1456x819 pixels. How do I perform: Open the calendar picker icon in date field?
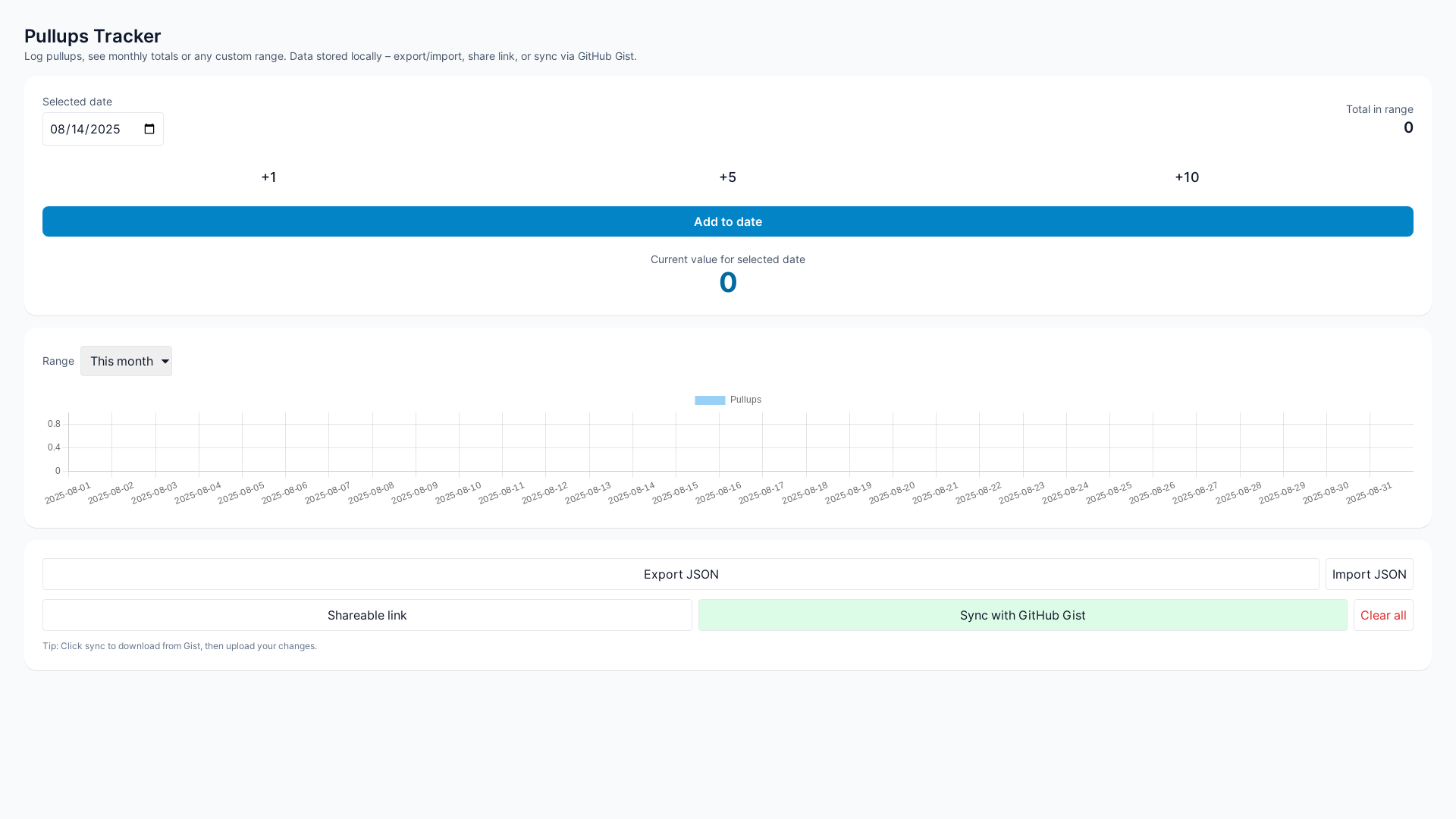[149, 129]
